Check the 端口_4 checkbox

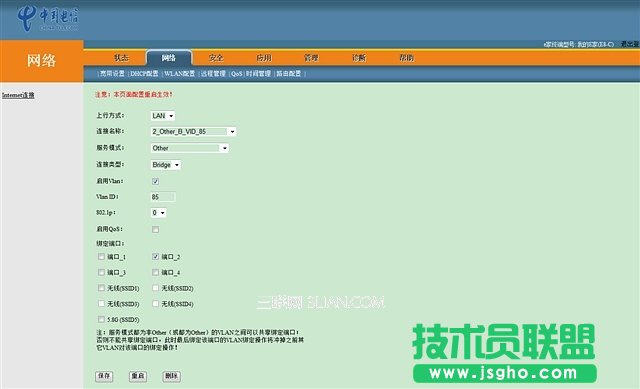pos(156,272)
